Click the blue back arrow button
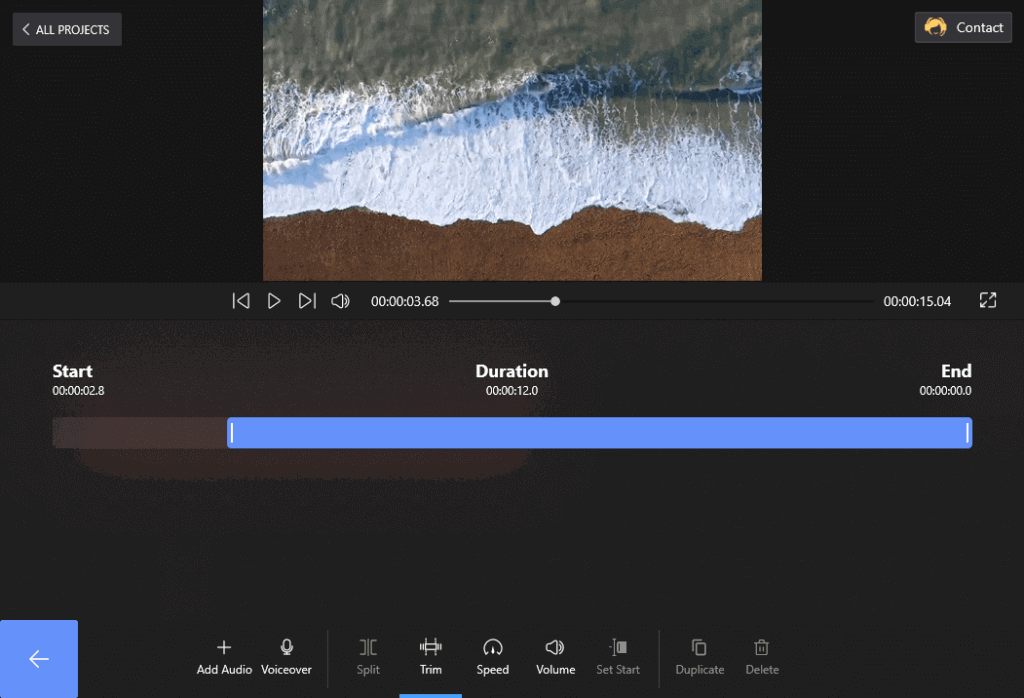This screenshot has width=1024, height=698. tap(39, 659)
